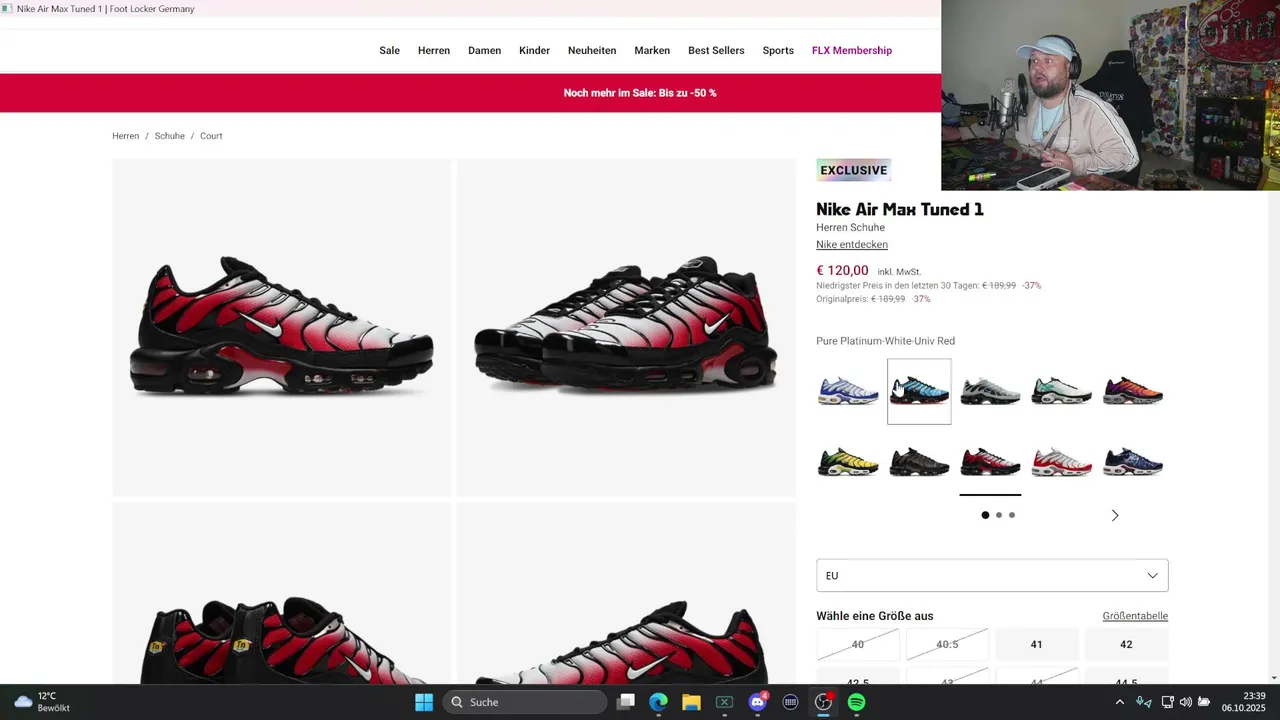Open the rear heel product image
The height and width of the screenshot is (720, 1280).
tap(281, 594)
